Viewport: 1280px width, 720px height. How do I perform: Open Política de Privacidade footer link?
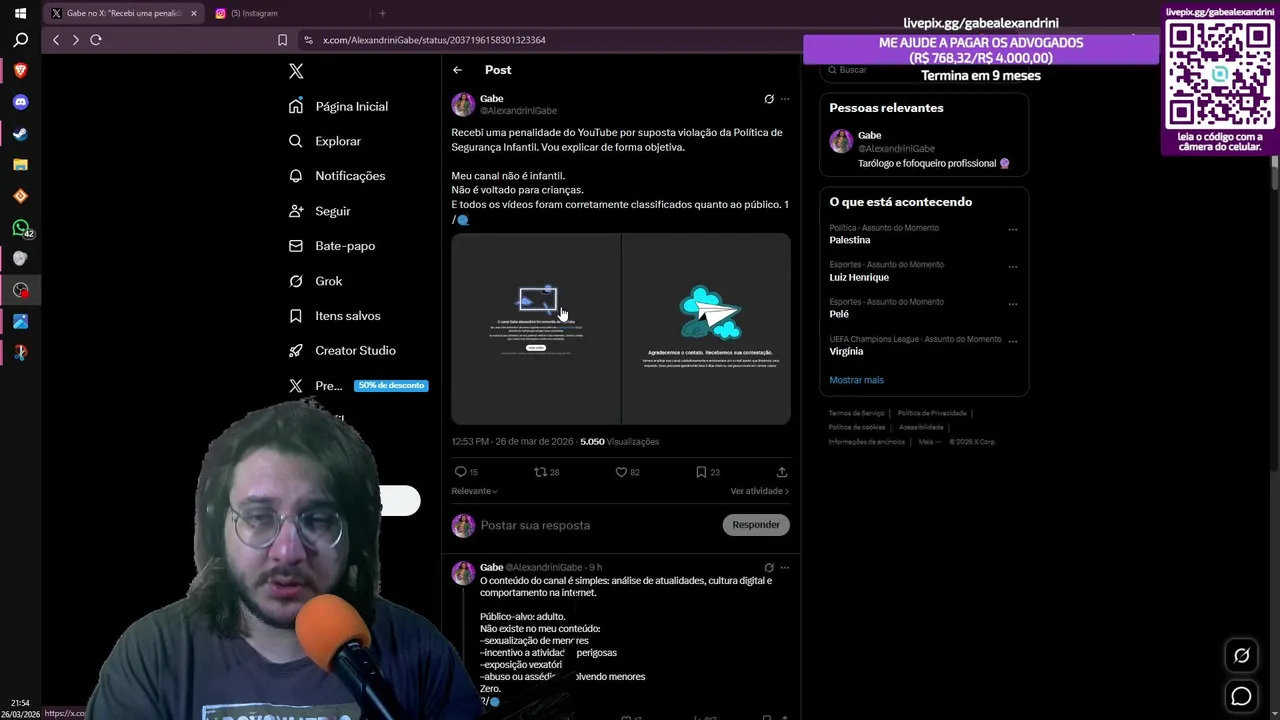[932, 413]
